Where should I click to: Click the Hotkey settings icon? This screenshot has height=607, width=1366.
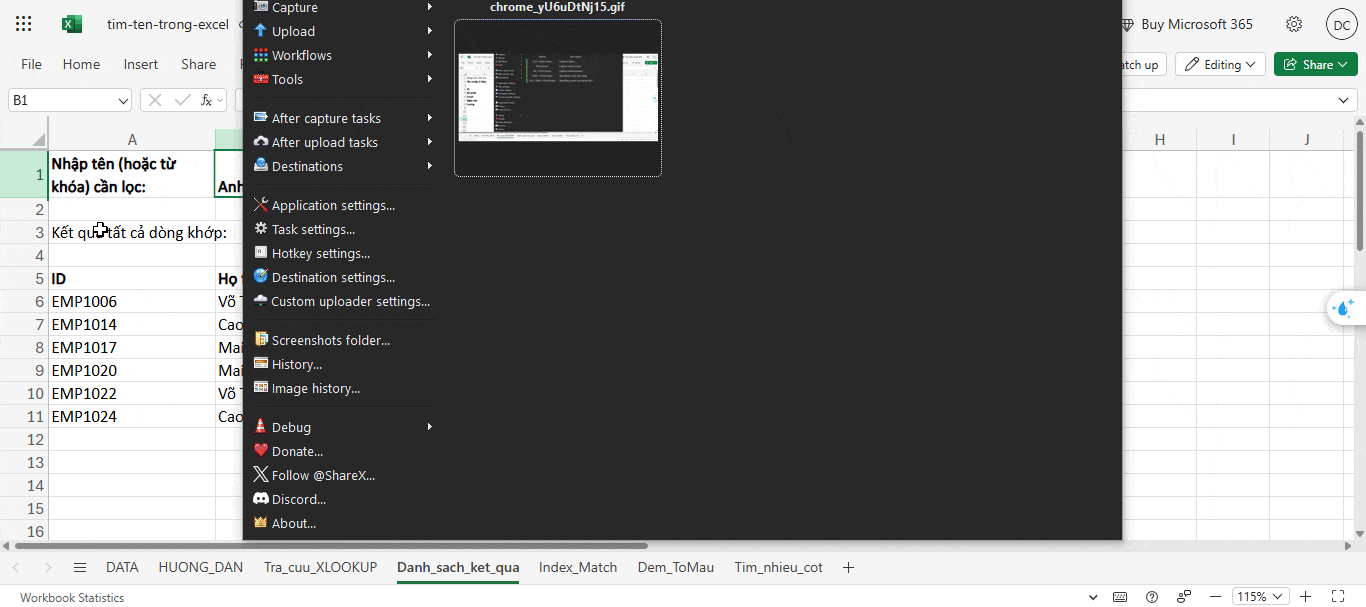click(x=261, y=253)
